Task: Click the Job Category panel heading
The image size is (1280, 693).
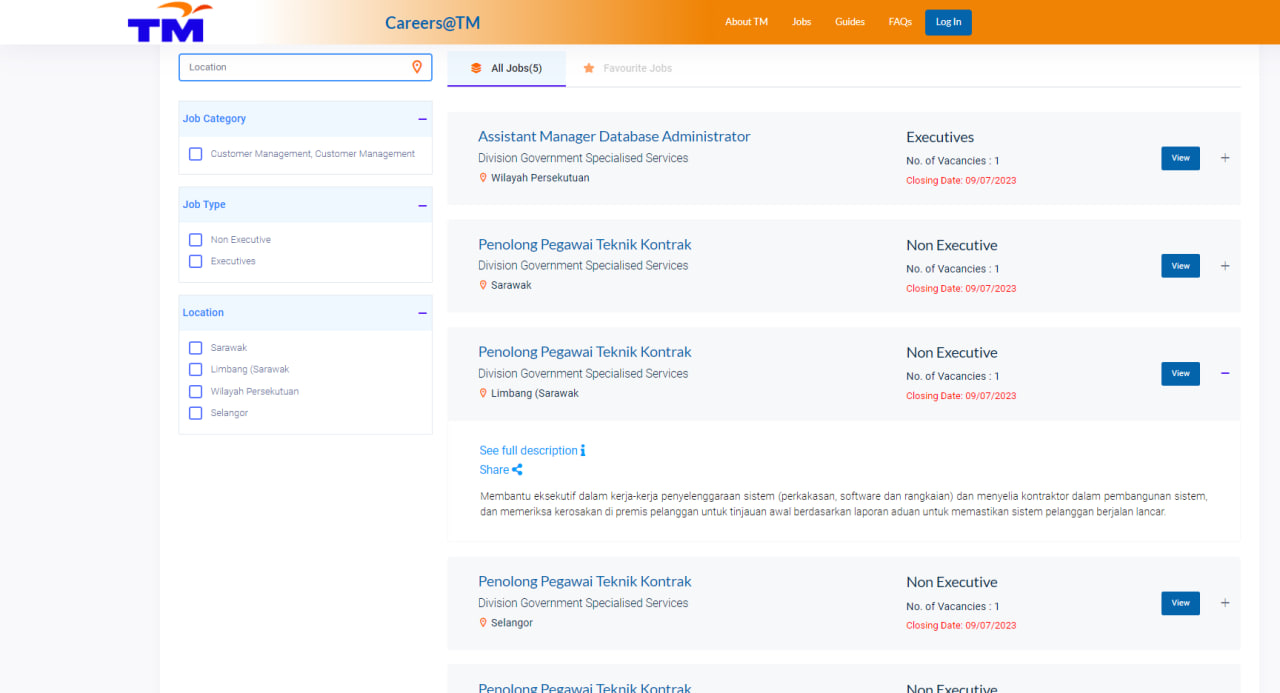Action: tap(214, 119)
